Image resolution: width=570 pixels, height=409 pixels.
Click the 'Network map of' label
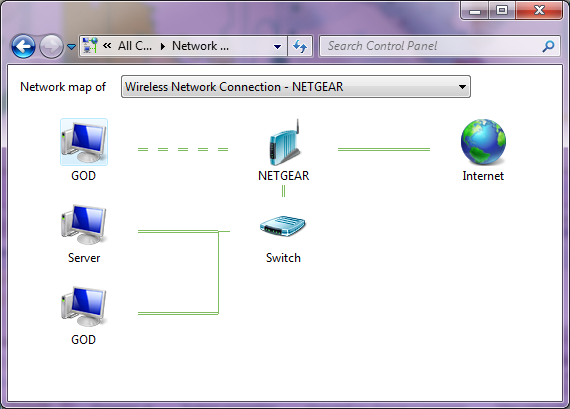63,87
